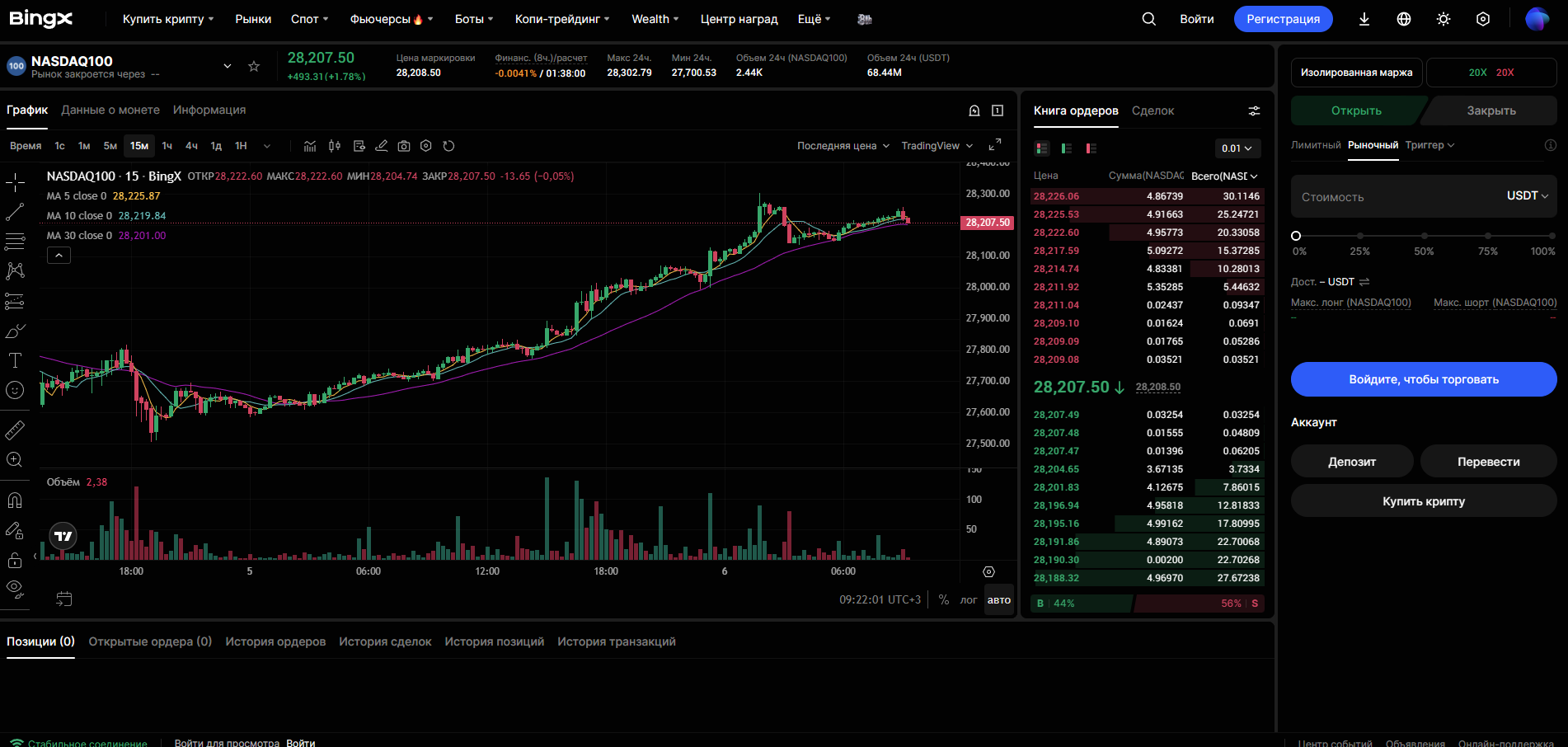
Task: Toggle lock all drawing tools
Action: [x=15, y=560]
